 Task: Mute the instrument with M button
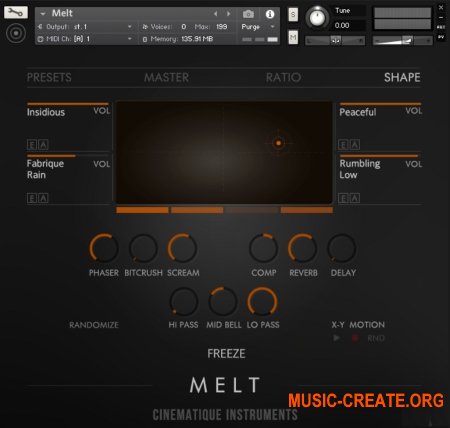click(293, 37)
